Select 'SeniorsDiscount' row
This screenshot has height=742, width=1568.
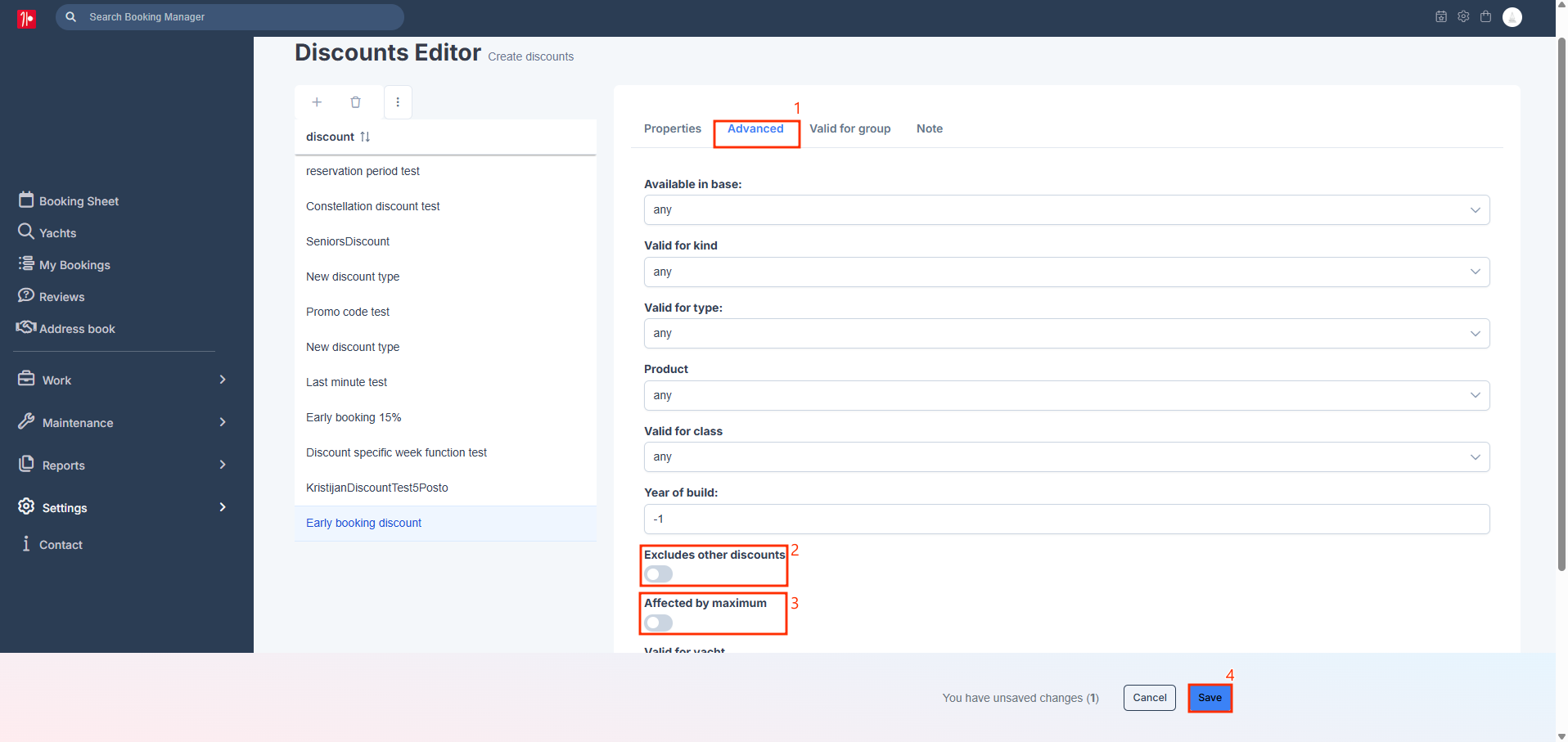(x=445, y=241)
